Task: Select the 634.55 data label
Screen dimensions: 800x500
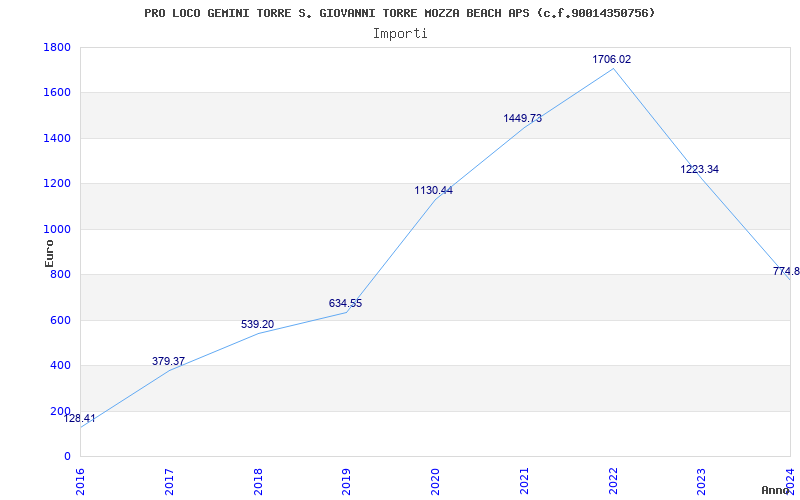Action: tap(345, 303)
